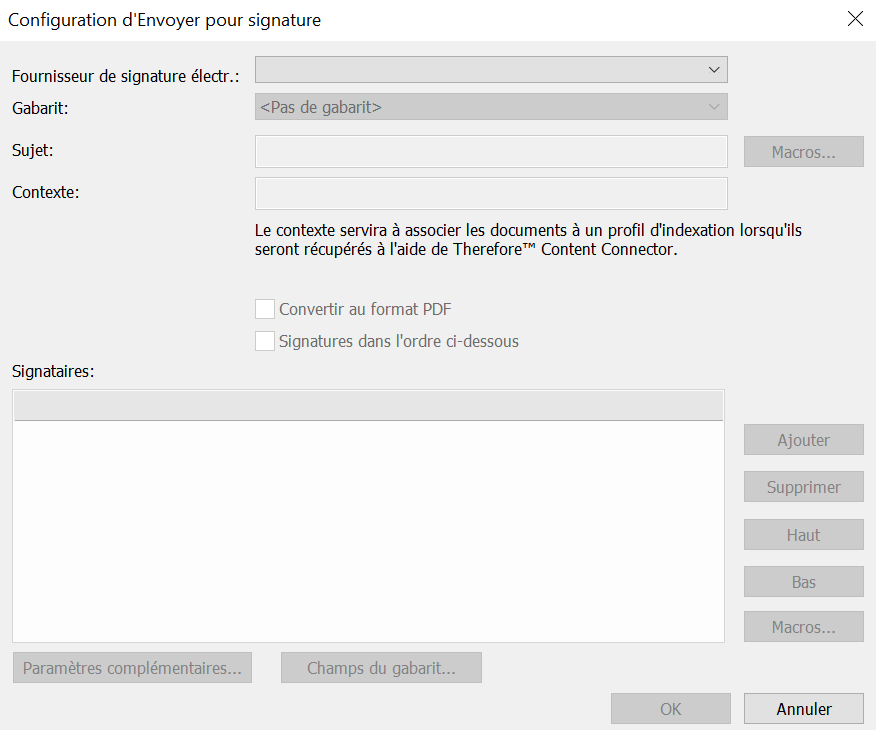This screenshot has width=876, height=730.
Task: Move signer up with Haut button
Action: point(803,535)
